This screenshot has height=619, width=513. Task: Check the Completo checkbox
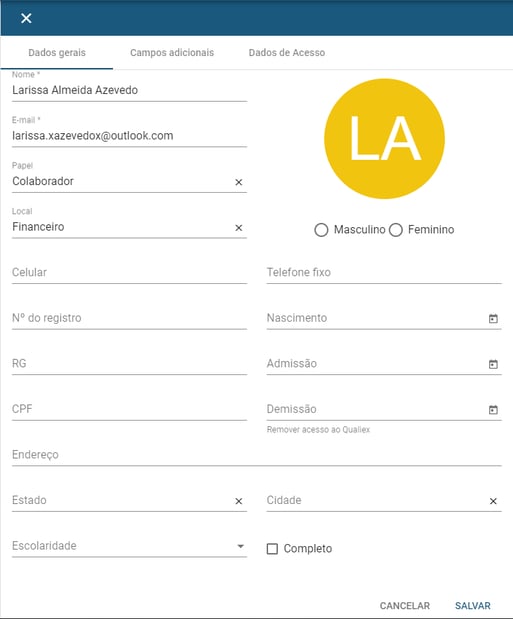tap(272, 549)
